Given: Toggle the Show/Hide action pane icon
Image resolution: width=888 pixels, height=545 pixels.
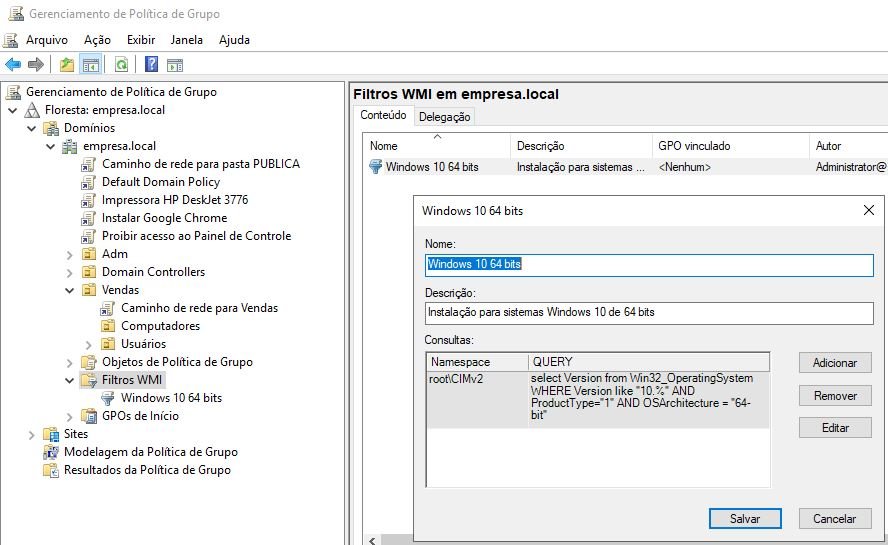Looking at the screenshot, I should 175,65.
